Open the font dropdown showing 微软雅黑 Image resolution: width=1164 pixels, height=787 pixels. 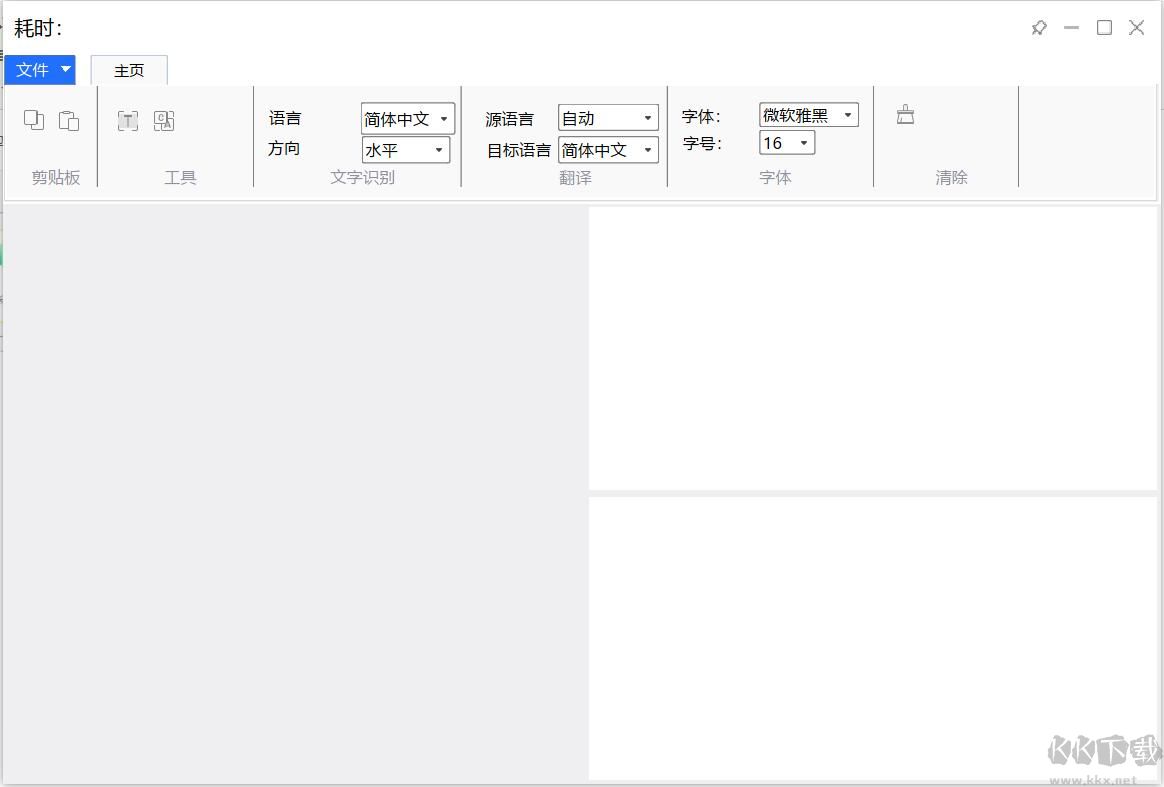point(847,114)
